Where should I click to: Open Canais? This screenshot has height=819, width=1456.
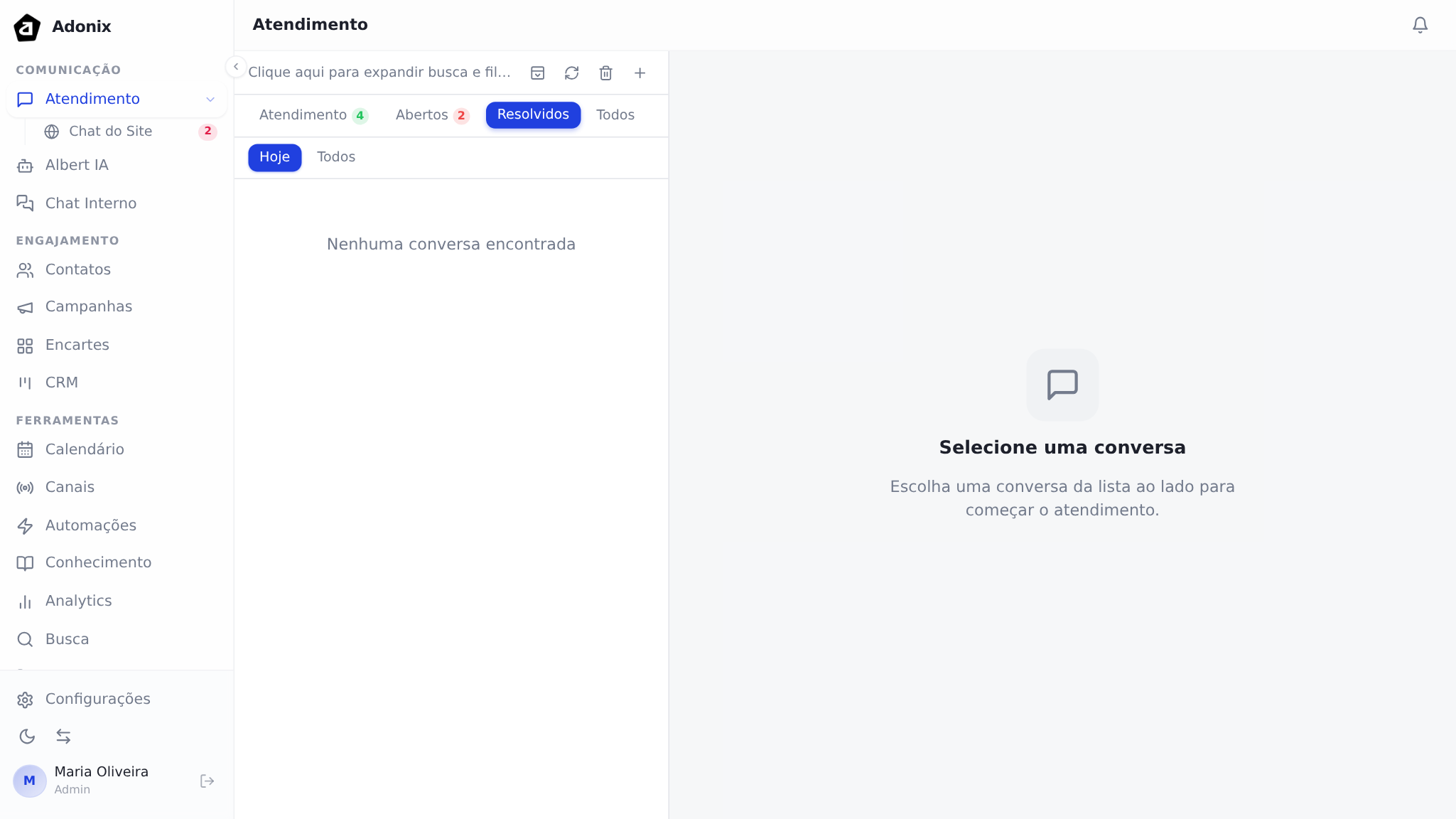point(117,487)
